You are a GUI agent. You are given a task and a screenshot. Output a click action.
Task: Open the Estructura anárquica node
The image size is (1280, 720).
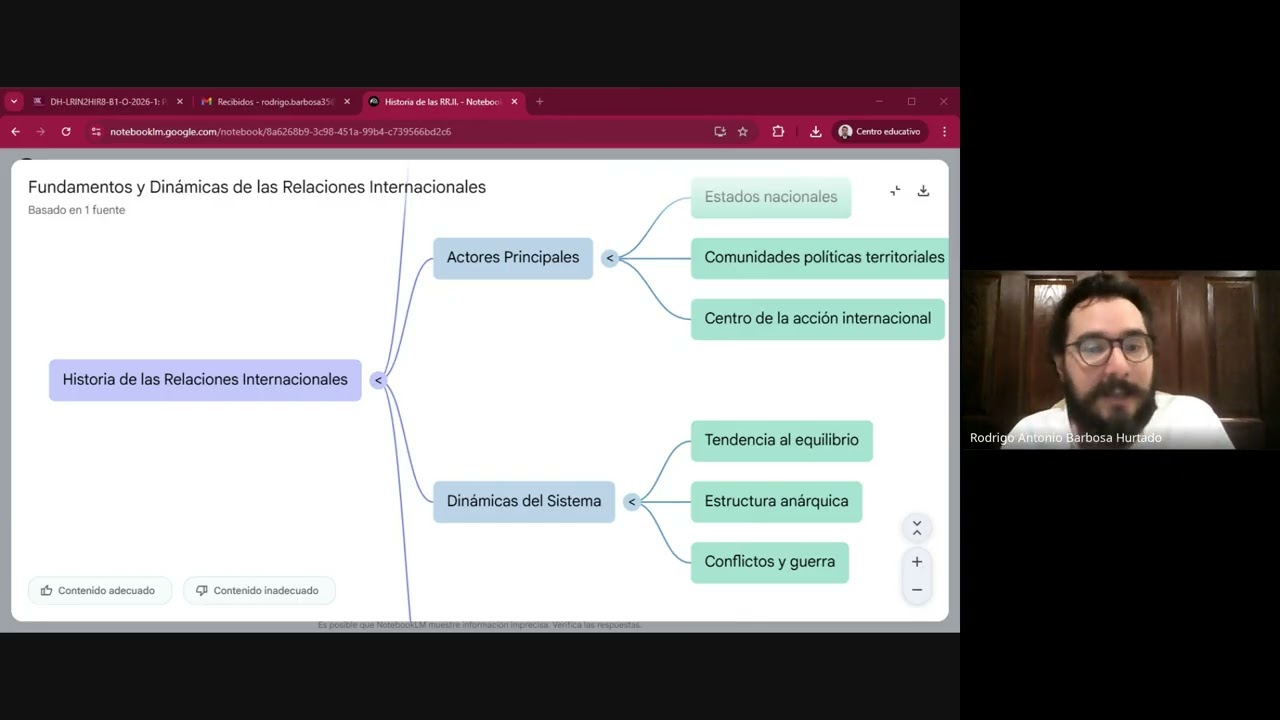point(776,502)
